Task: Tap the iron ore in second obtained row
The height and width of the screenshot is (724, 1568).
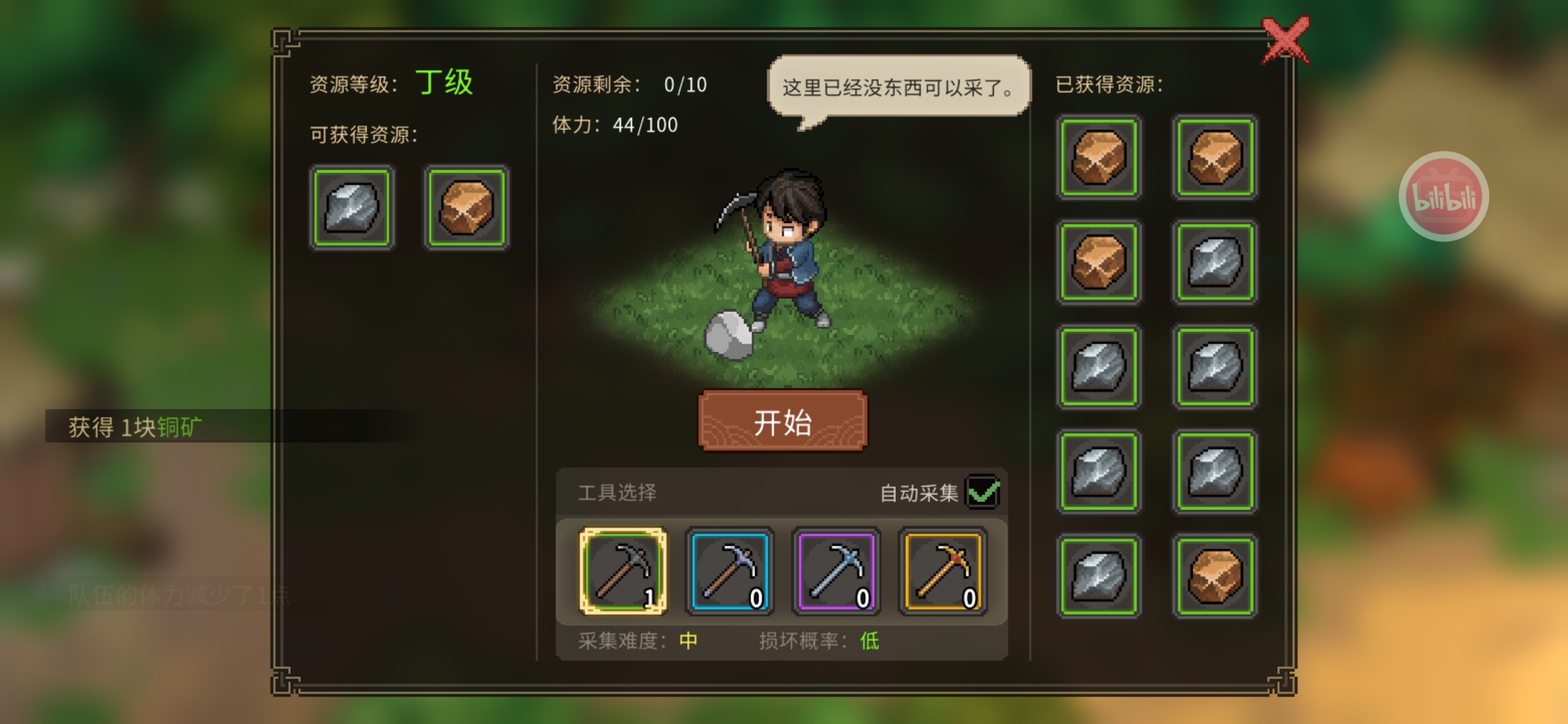Action: 1215,262
